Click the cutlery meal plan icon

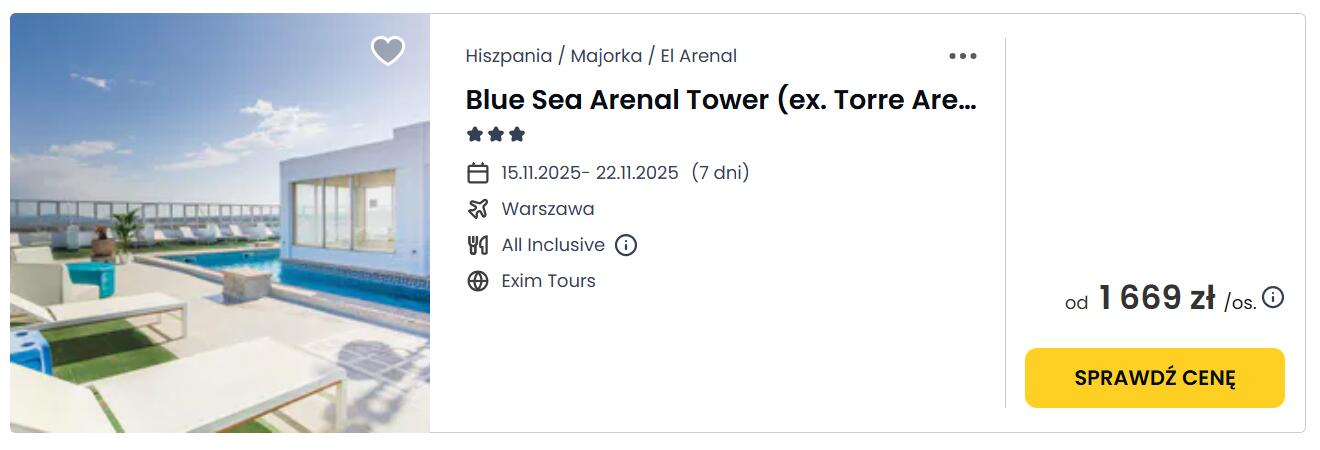coord(478,245)
